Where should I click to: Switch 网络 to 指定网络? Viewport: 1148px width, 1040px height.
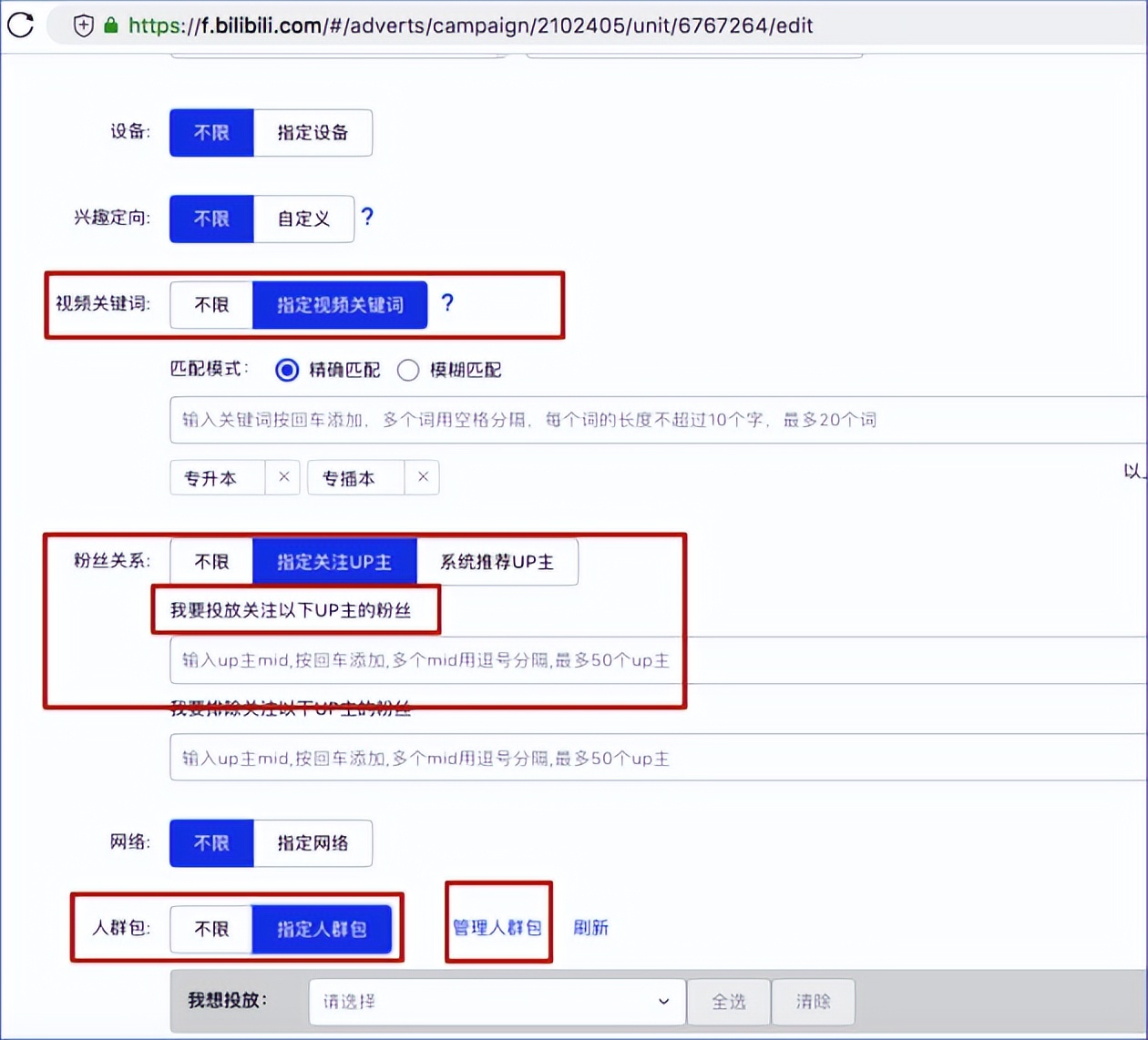click(x=313, y=843)
